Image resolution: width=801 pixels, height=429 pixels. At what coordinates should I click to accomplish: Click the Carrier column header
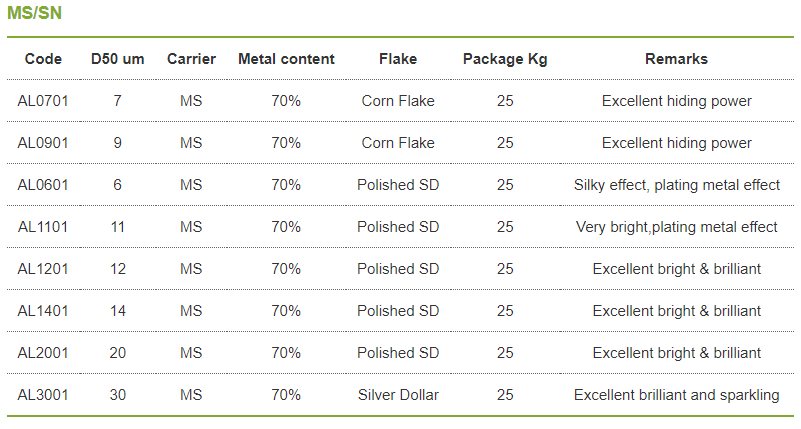pyautogui.click(x=192, y=59)
